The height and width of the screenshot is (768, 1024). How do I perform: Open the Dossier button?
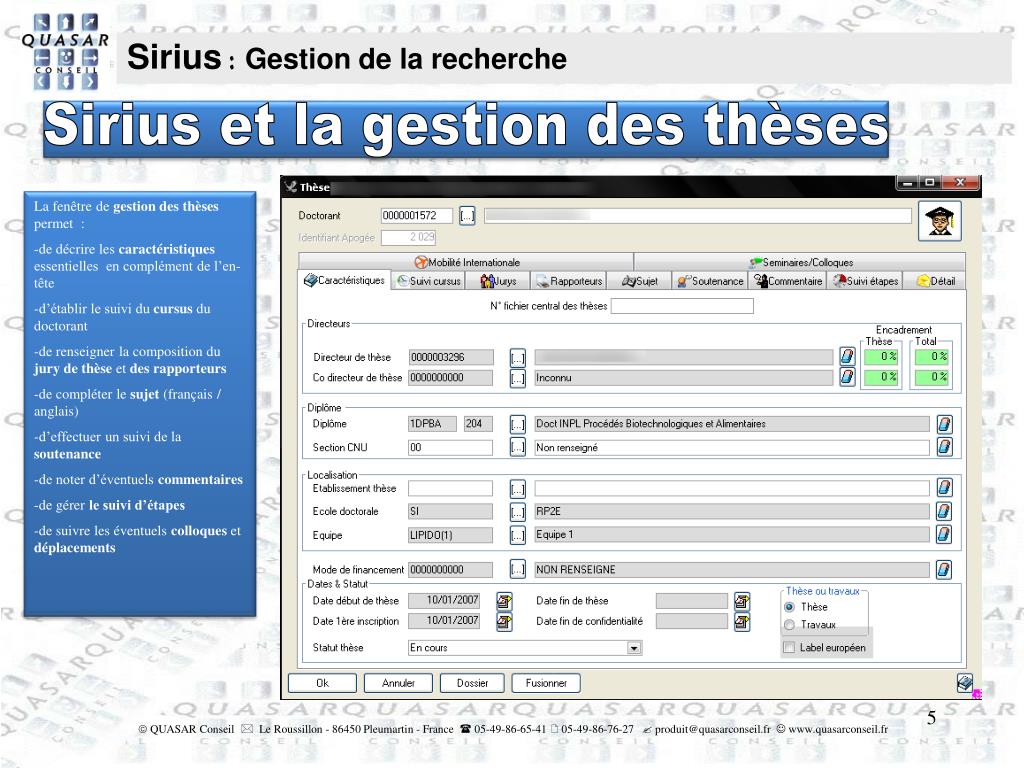pos(472,683)
